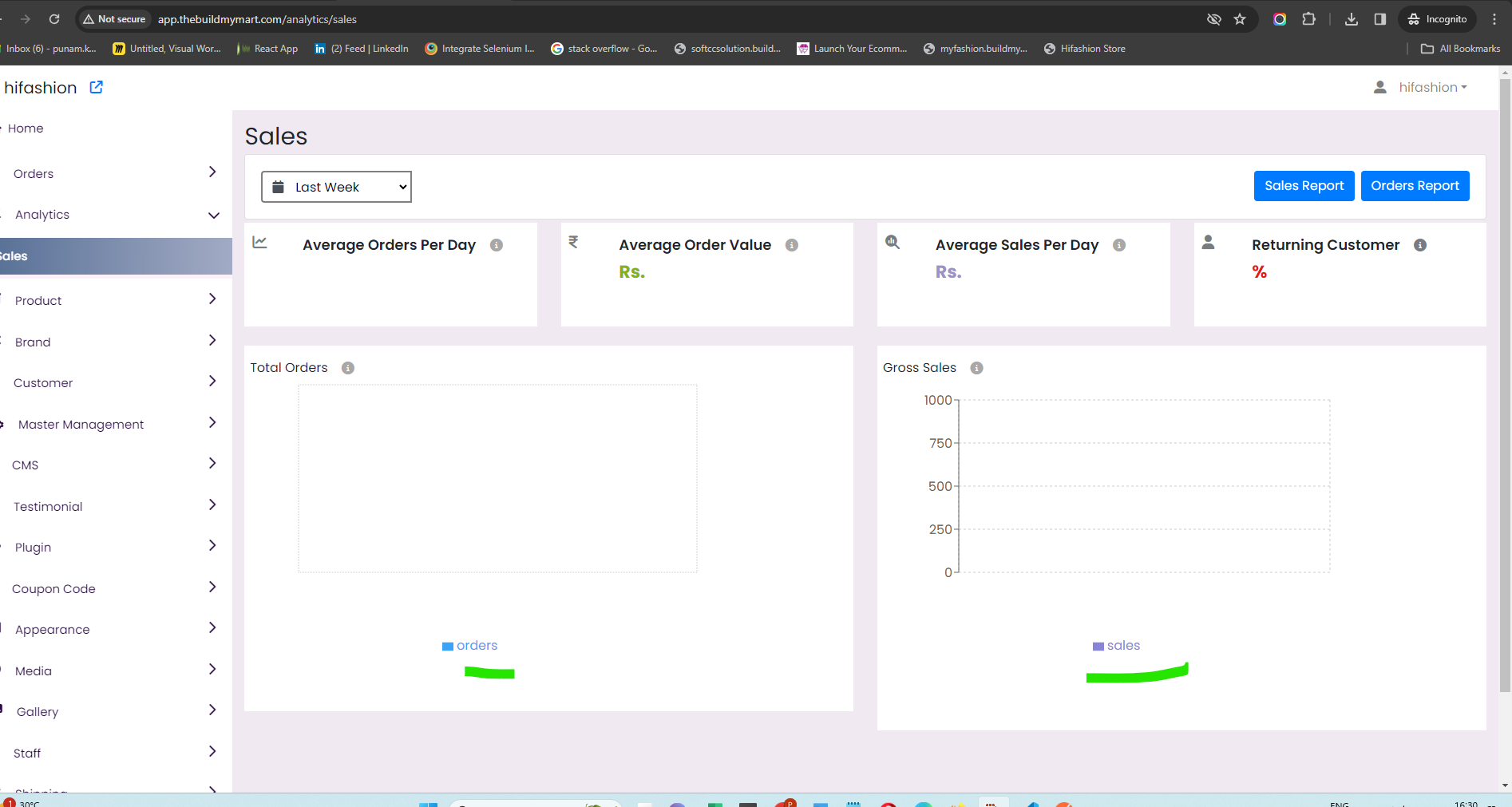This screenshot has height=807, width=1512.
Task: Expand the Coupon Code menu chevron
Action: click(x=212, y=587)
